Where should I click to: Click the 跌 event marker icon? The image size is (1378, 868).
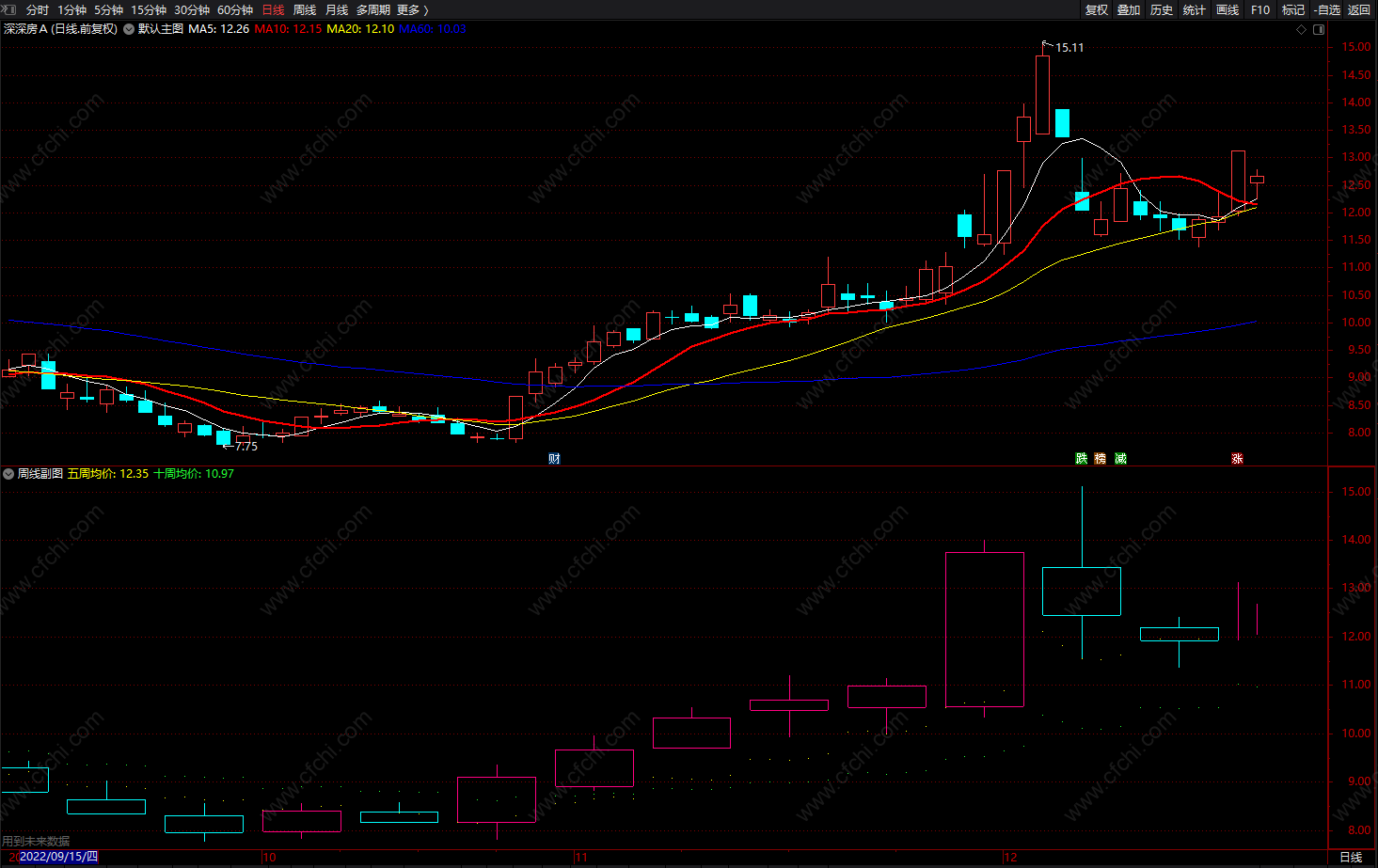point(1082,459)
